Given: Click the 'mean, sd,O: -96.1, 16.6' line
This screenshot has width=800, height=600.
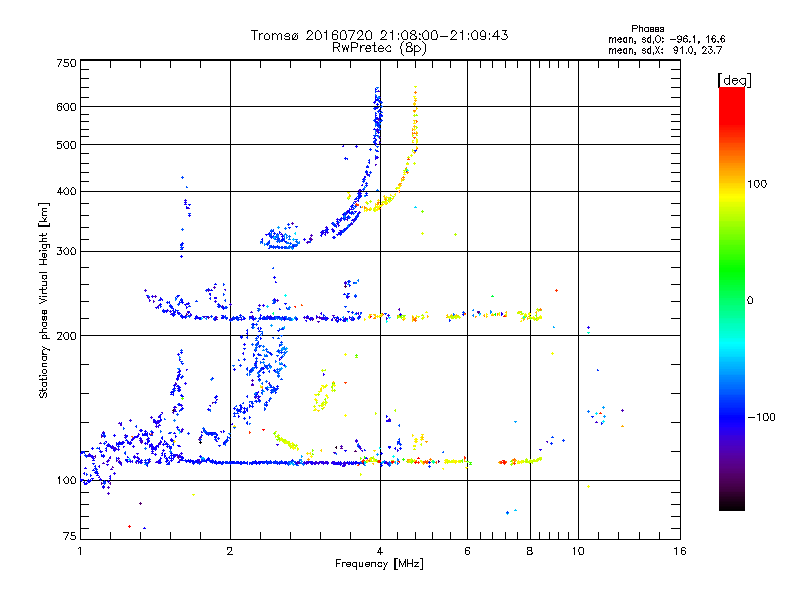Looking at the screenshot, I should pyautogui.click(x=666, y=39).
